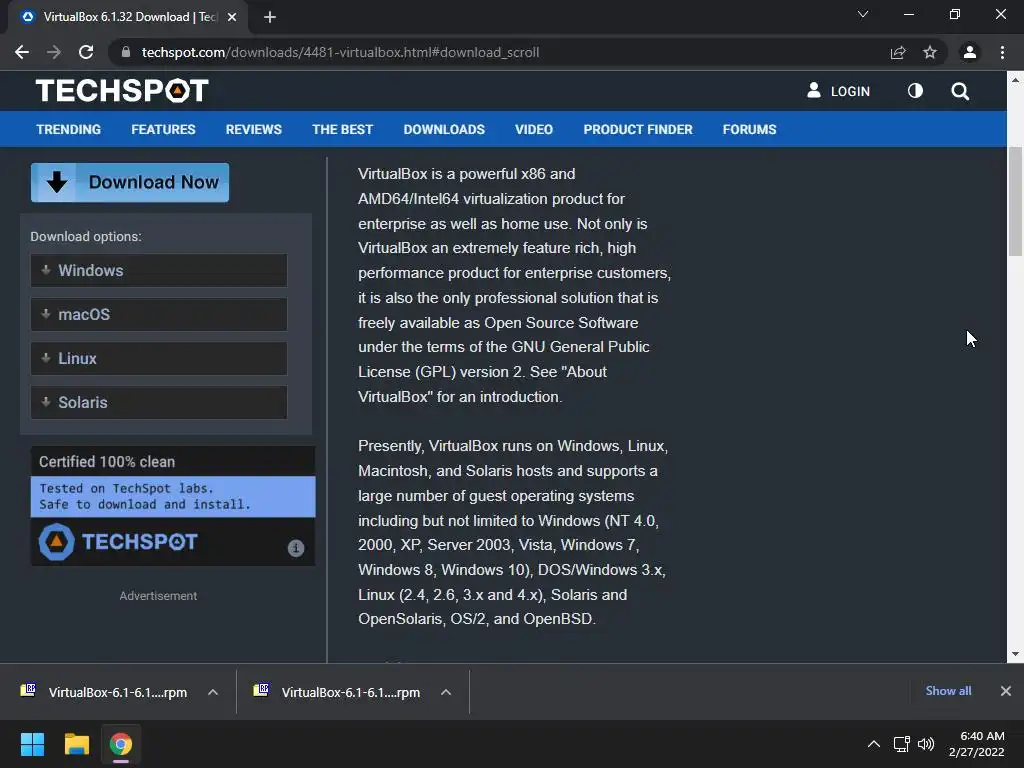Click the Download Now button

(x=130, y=182)
